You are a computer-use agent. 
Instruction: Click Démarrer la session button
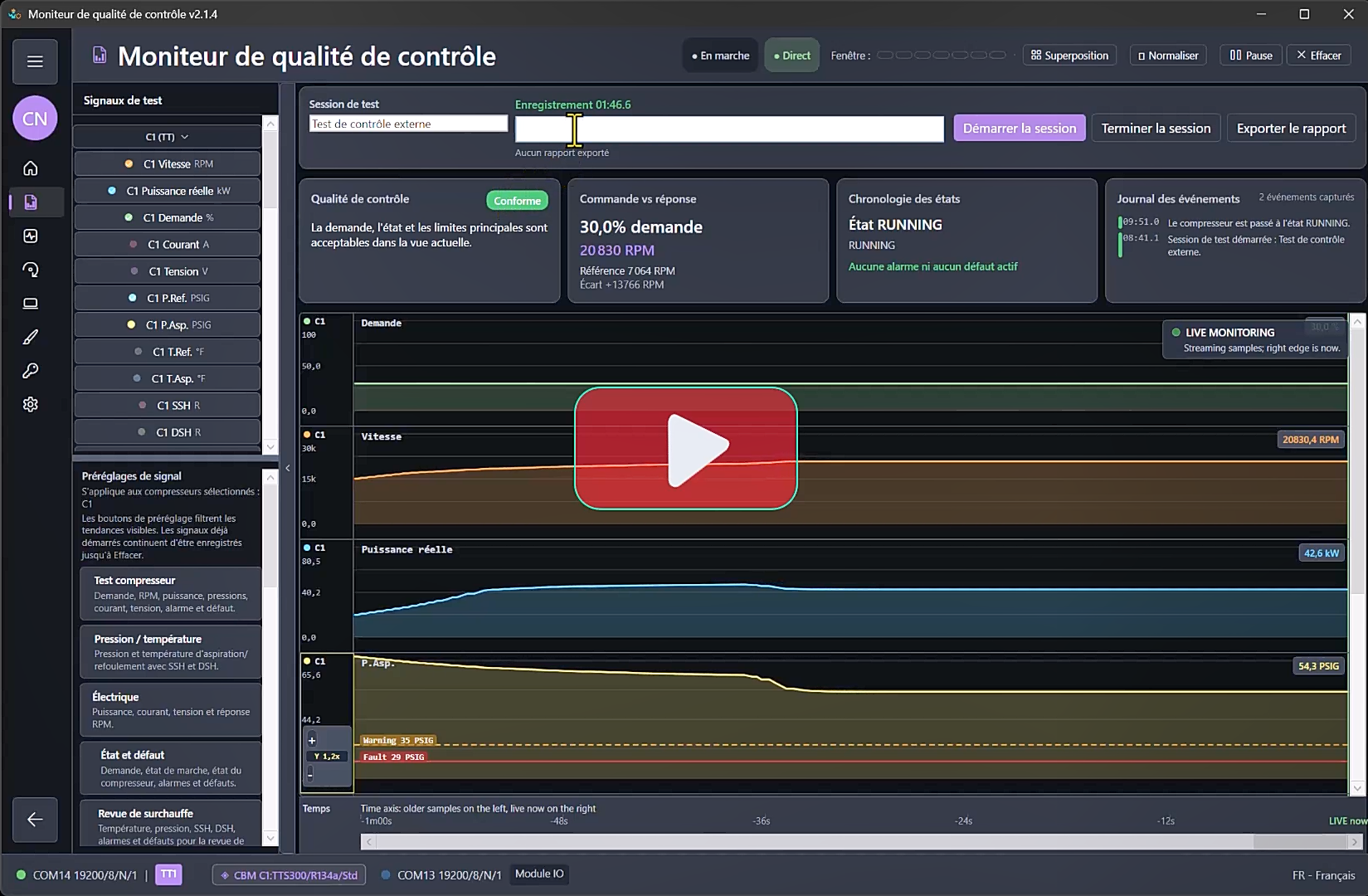pyautogui.click(x=1020, y=129)
